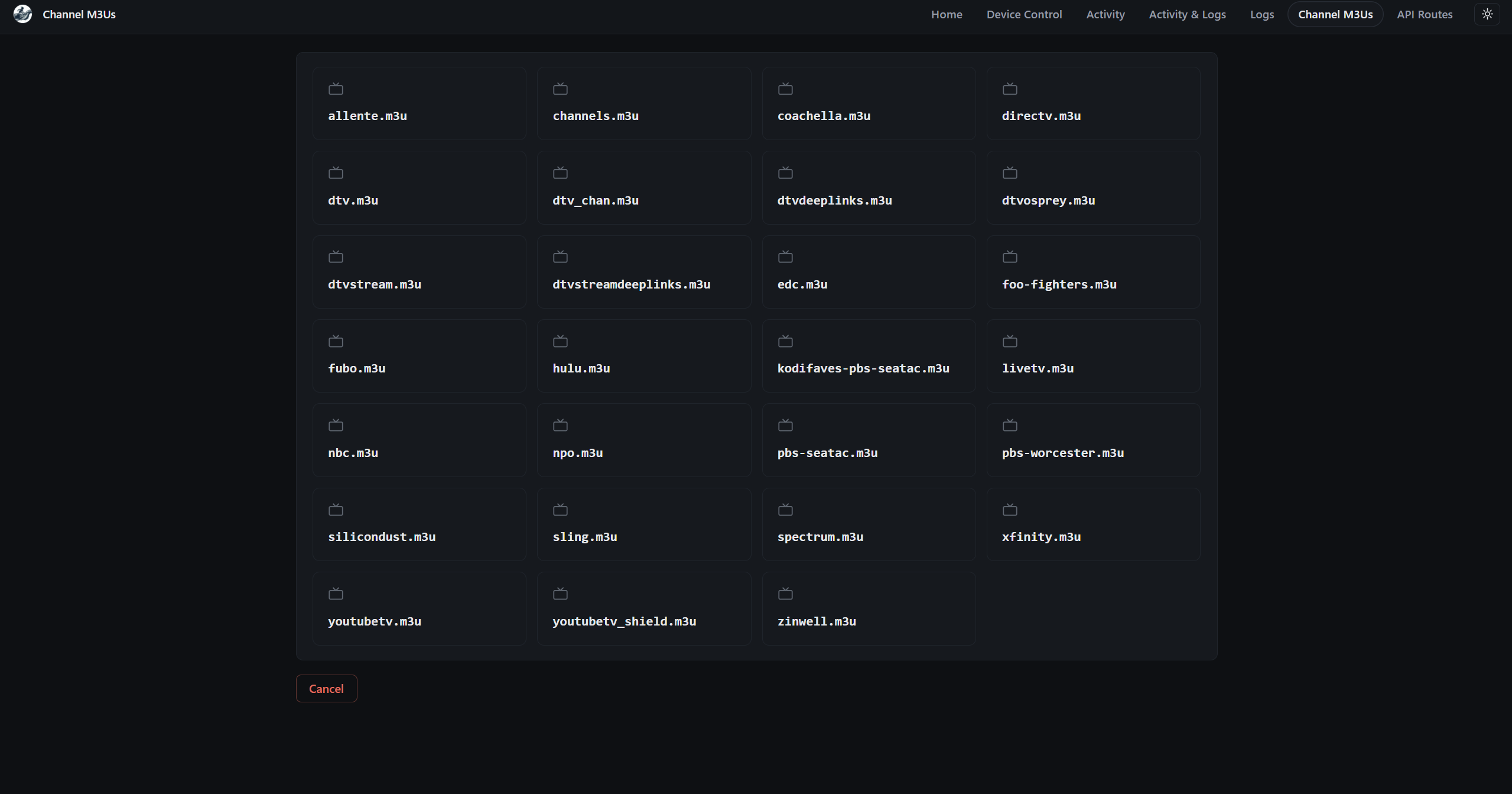1512x794 pixels.
Task: Click the TV icon above edc.m3u
Action: (x=785, y=257)
